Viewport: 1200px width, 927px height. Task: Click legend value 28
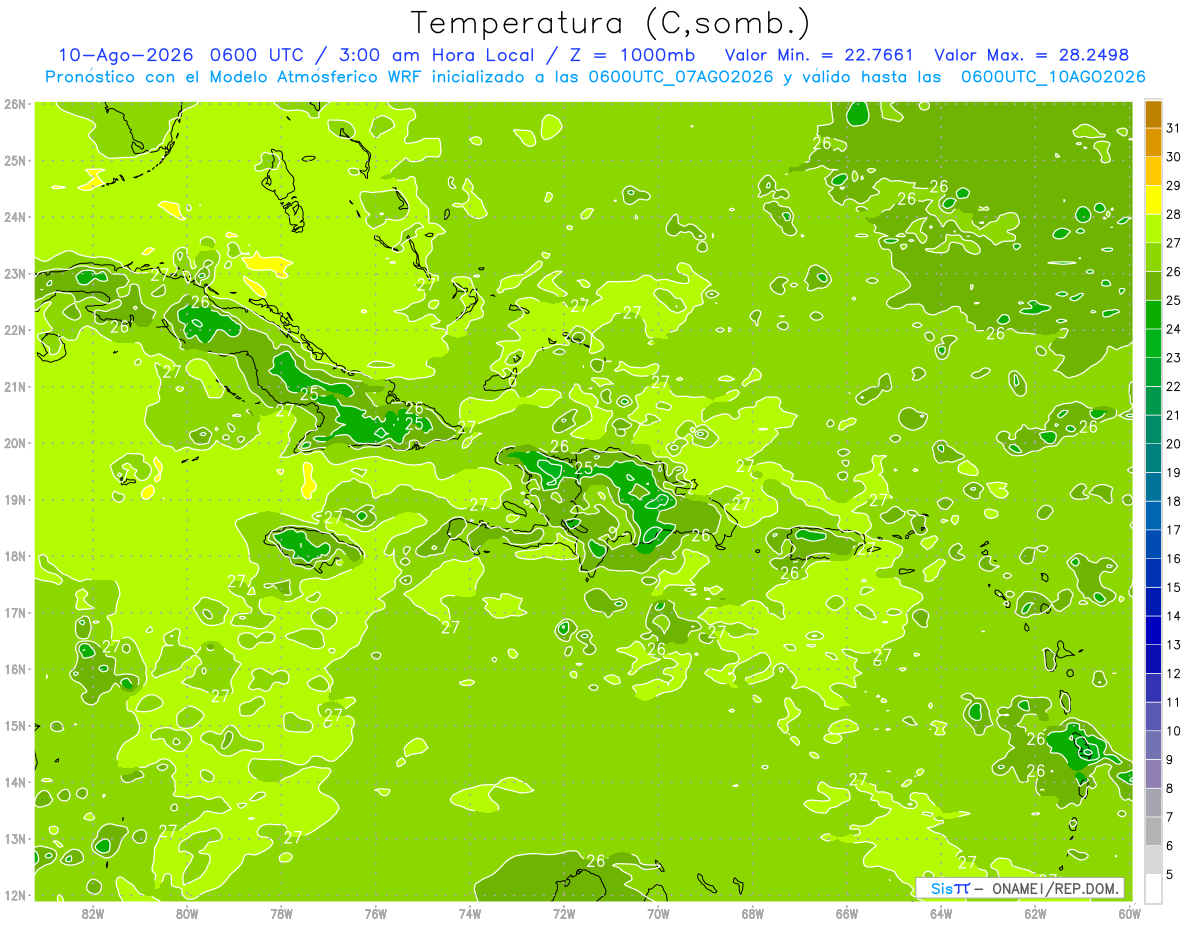point(1173,214)
